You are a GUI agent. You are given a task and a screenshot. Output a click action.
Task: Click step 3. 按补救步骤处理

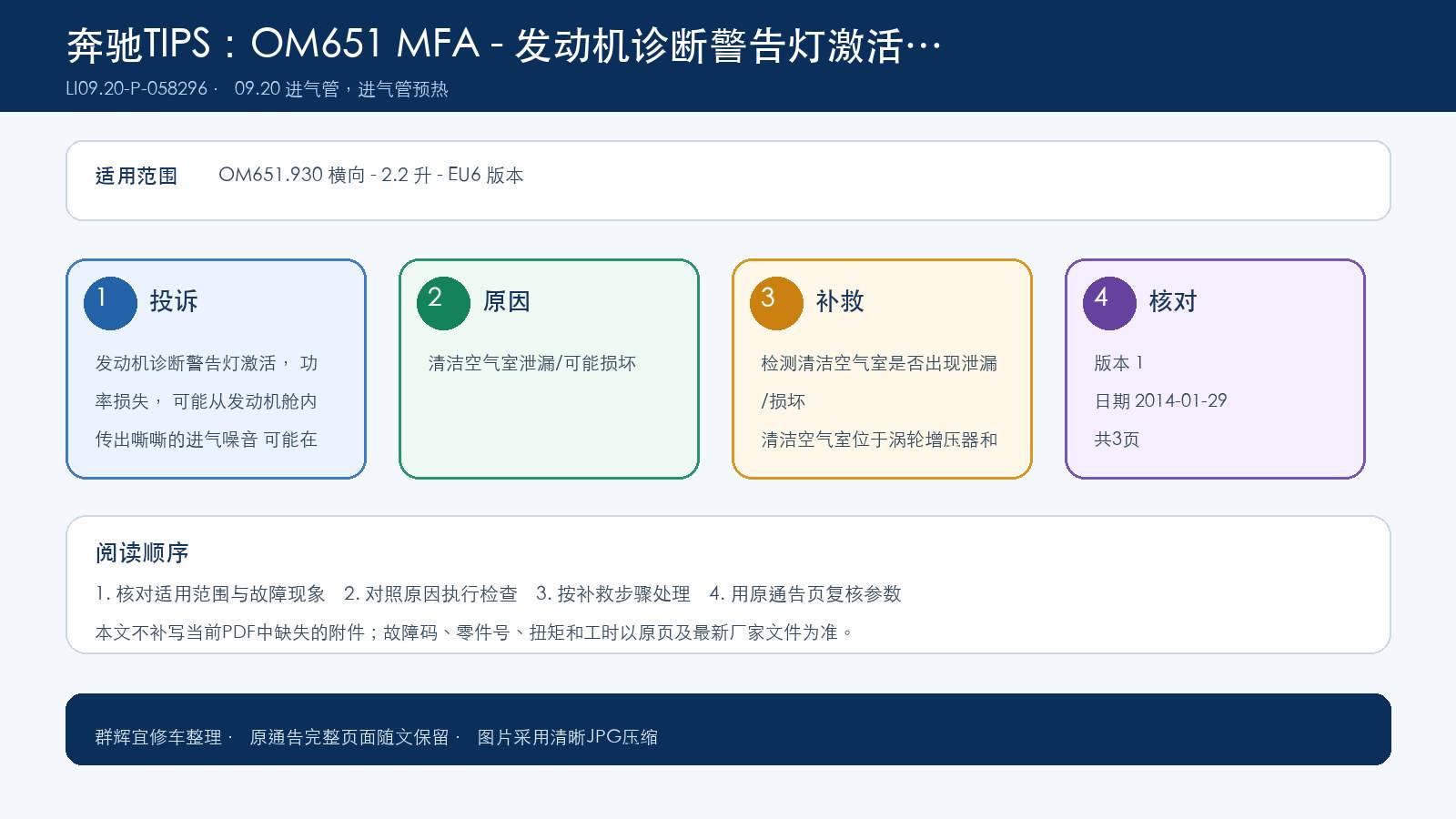pos(613,594)
